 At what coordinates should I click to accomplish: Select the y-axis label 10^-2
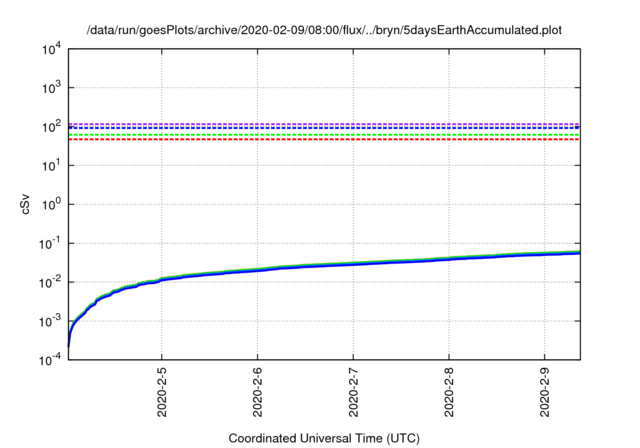49,282
